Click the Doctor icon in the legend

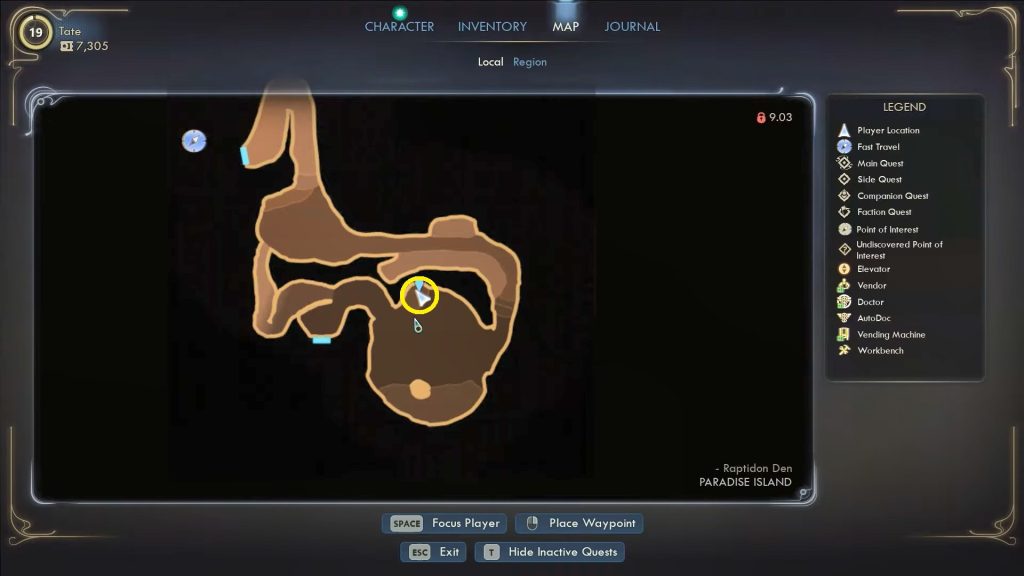click(x=844, y=302)
